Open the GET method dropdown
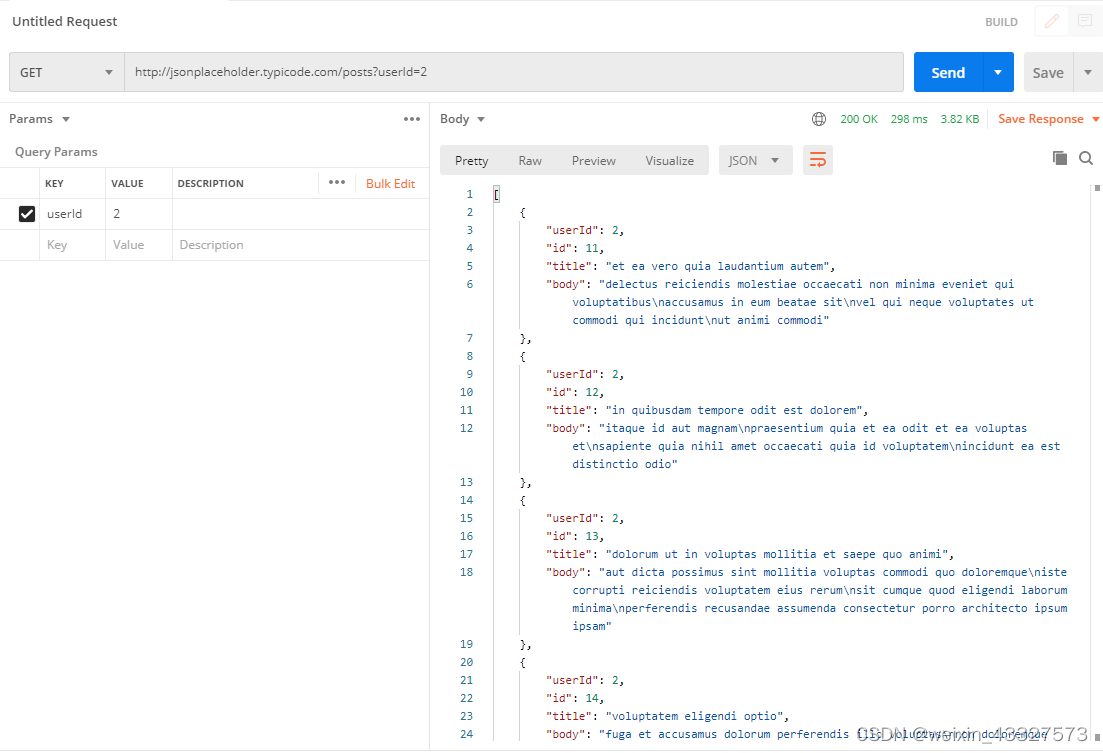Image resolution: width=1103 pixels, height=753 pixels. (67, 72)
